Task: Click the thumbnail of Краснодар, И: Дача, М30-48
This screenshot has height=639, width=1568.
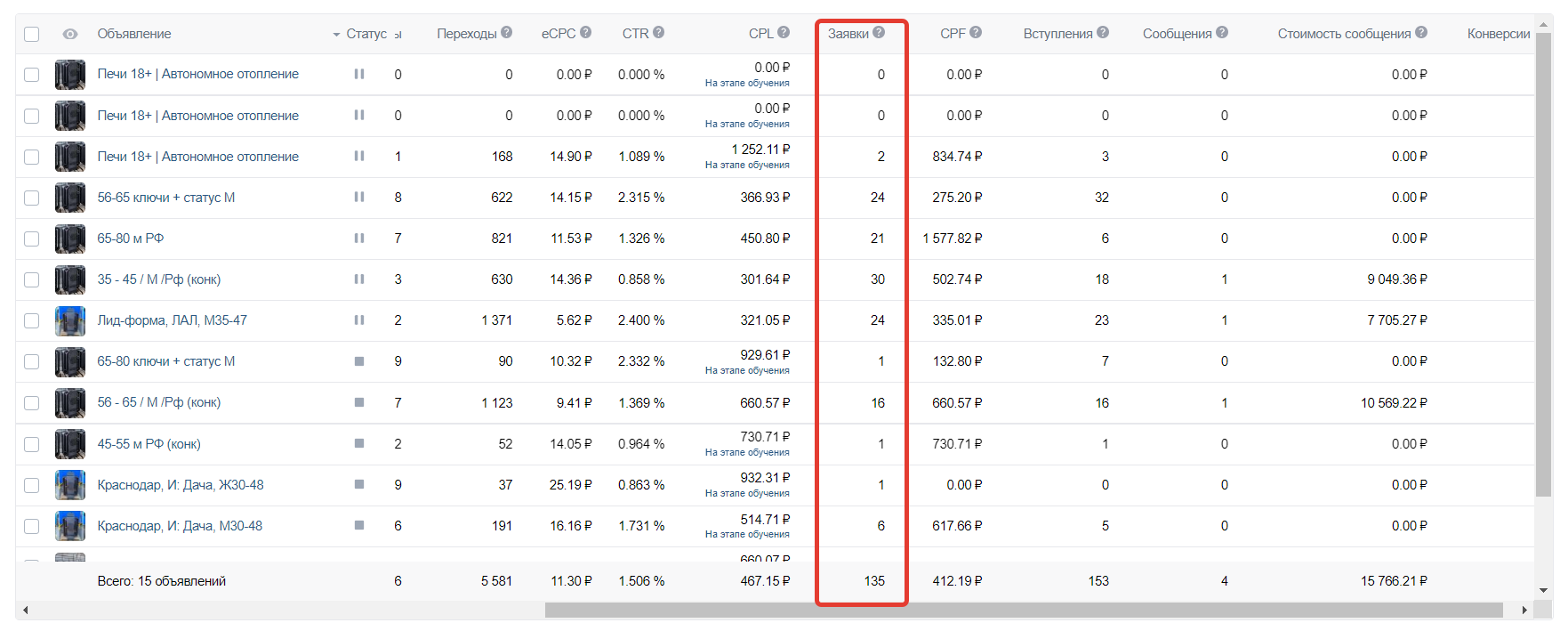Action: 70,526
